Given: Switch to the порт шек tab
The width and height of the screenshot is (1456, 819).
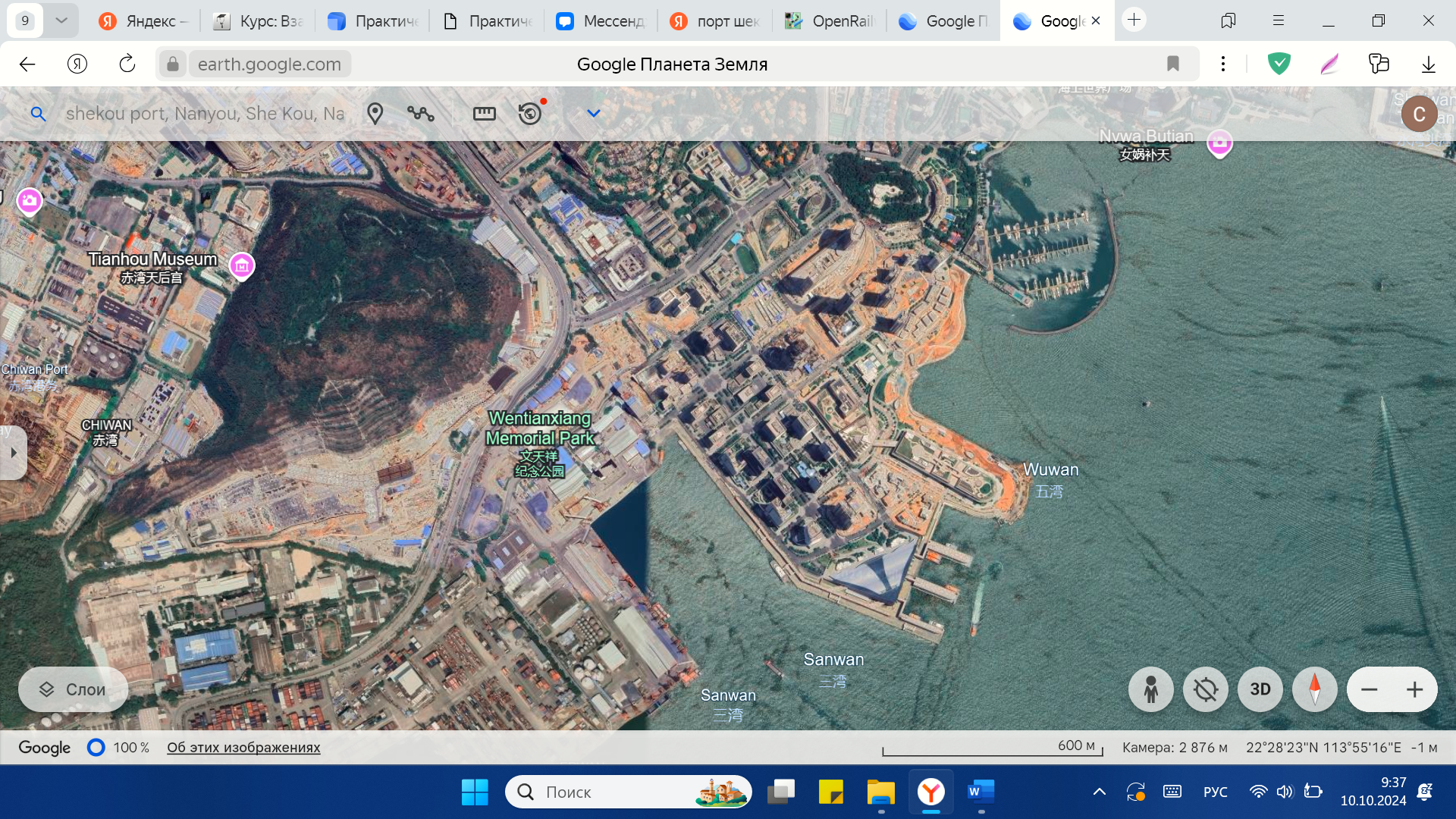Looking at the screenshot, I should click(714, 21).
